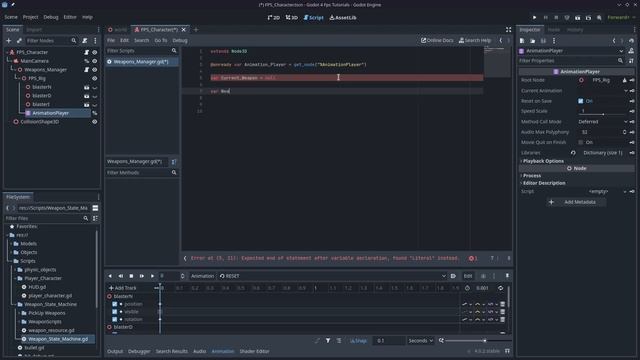640x360 pixels.
Task: Open the Scene menu
Action: coord(11,17)
